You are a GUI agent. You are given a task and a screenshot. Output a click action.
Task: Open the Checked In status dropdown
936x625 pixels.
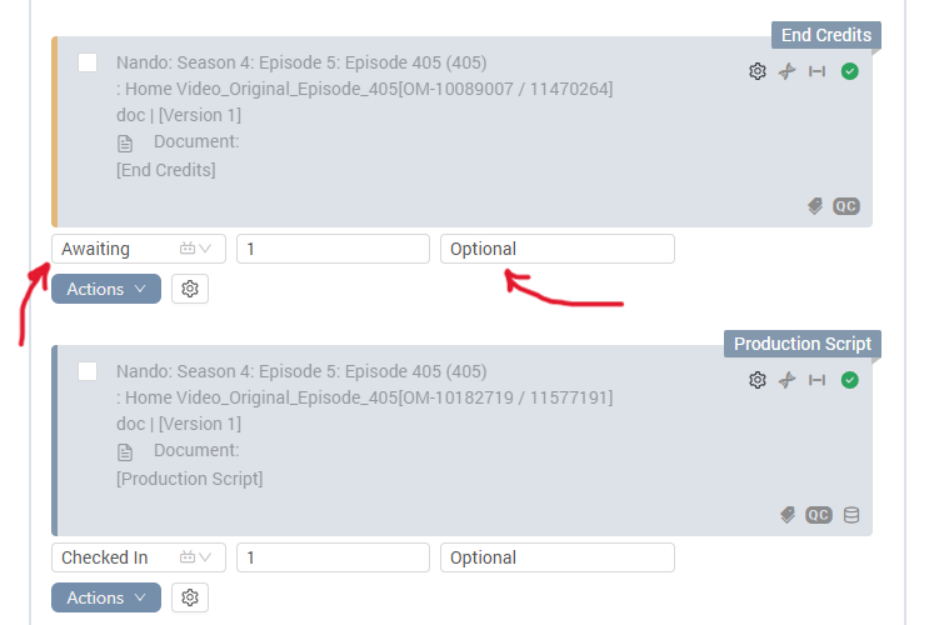pyautogui.click(x=138, y=558)
